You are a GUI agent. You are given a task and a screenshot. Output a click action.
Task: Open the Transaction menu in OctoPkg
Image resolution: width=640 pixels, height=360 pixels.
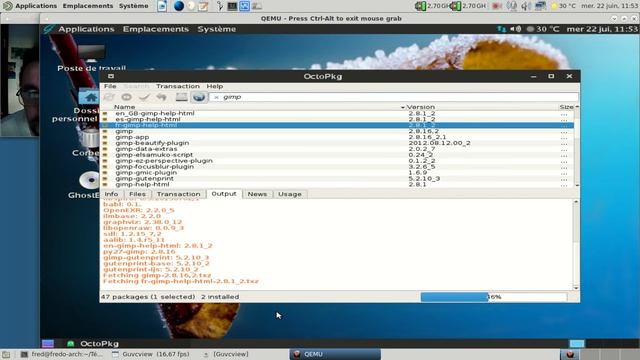pyautogui.click(x=178, y=86)
